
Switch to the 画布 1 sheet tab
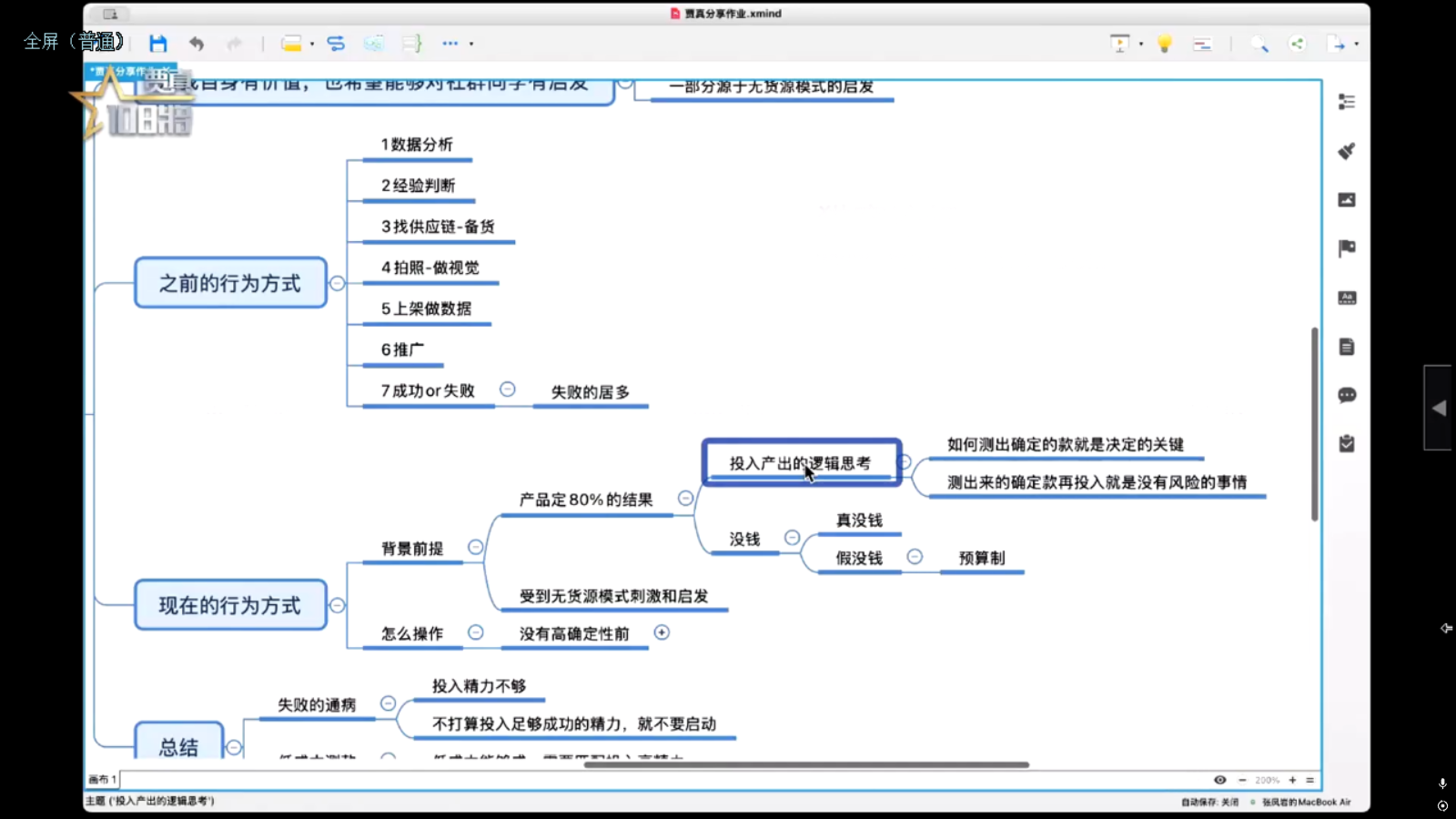102,780
